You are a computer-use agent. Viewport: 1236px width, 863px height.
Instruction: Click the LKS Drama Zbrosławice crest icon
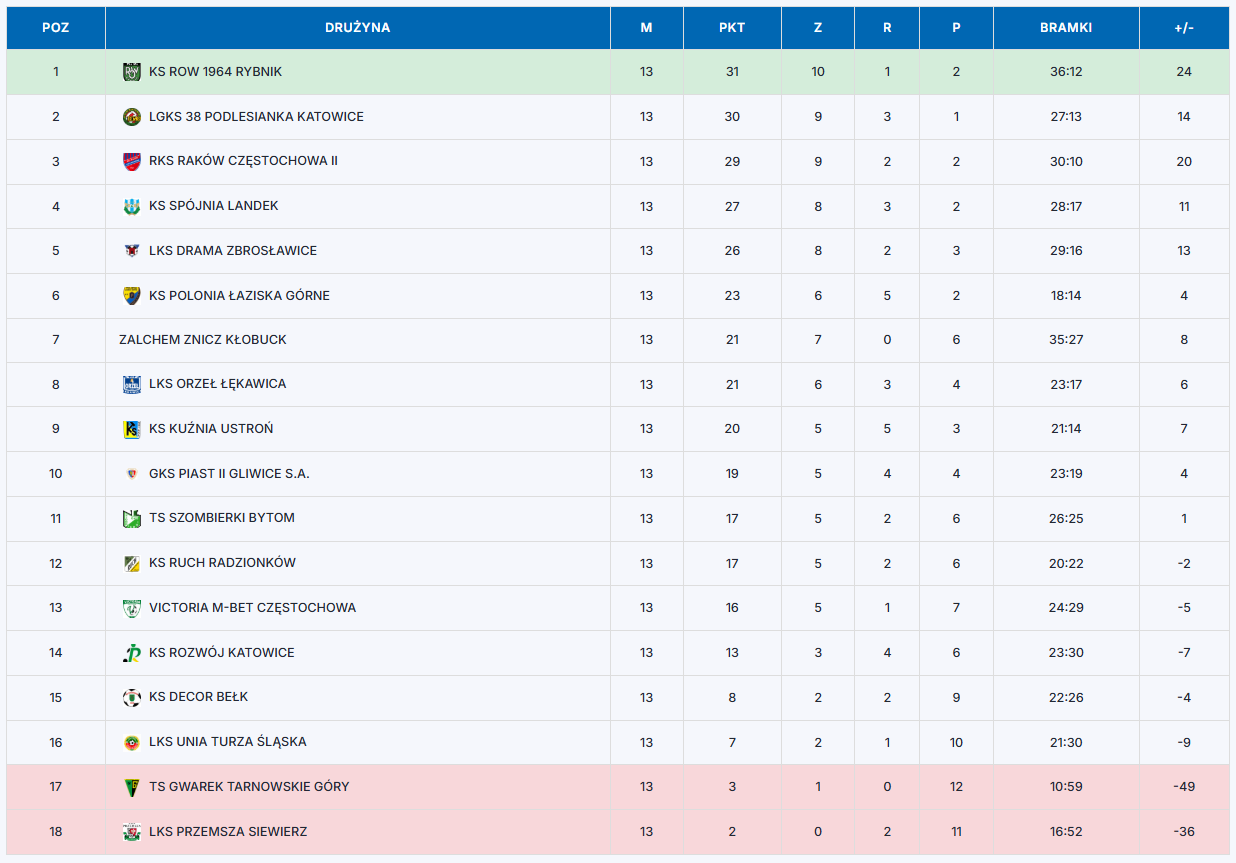tap(131, 251)
